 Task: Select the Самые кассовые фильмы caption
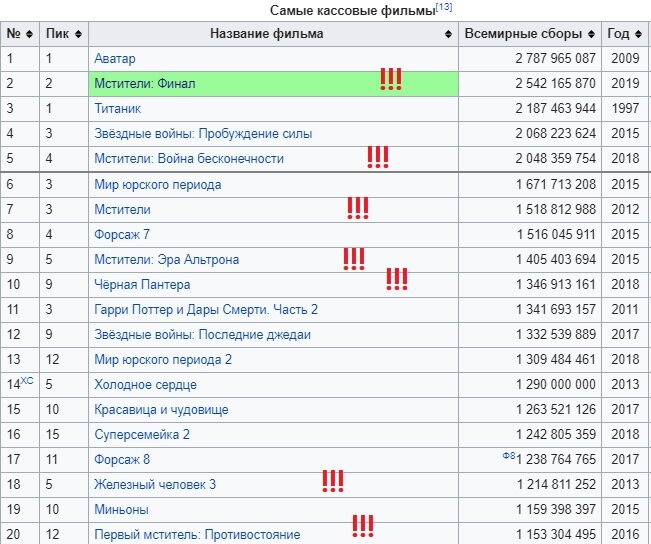(x=352, y=10)
